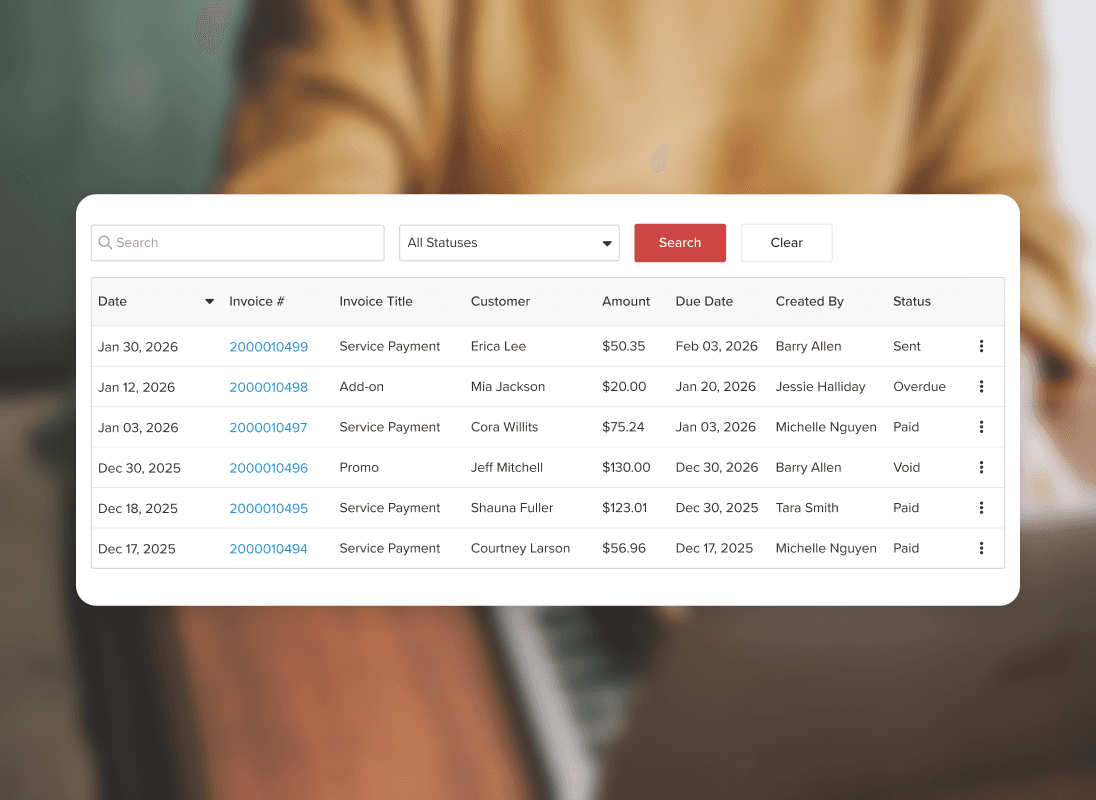Viewport: 1096px width, 800px height.
Task: Open invoice link 2000010499
Action: [268, 347]
